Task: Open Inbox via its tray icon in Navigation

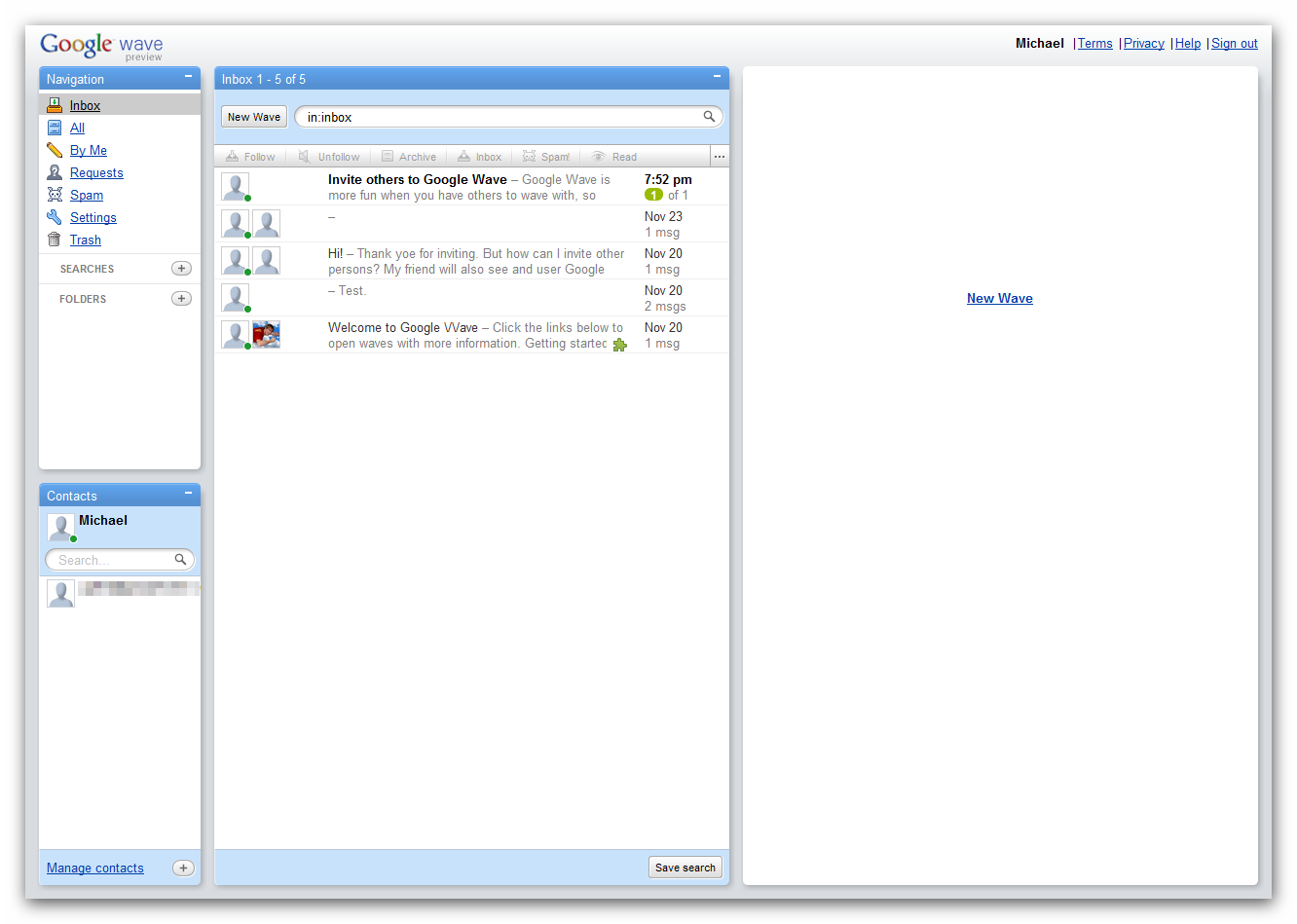Action: click(55, 105)
